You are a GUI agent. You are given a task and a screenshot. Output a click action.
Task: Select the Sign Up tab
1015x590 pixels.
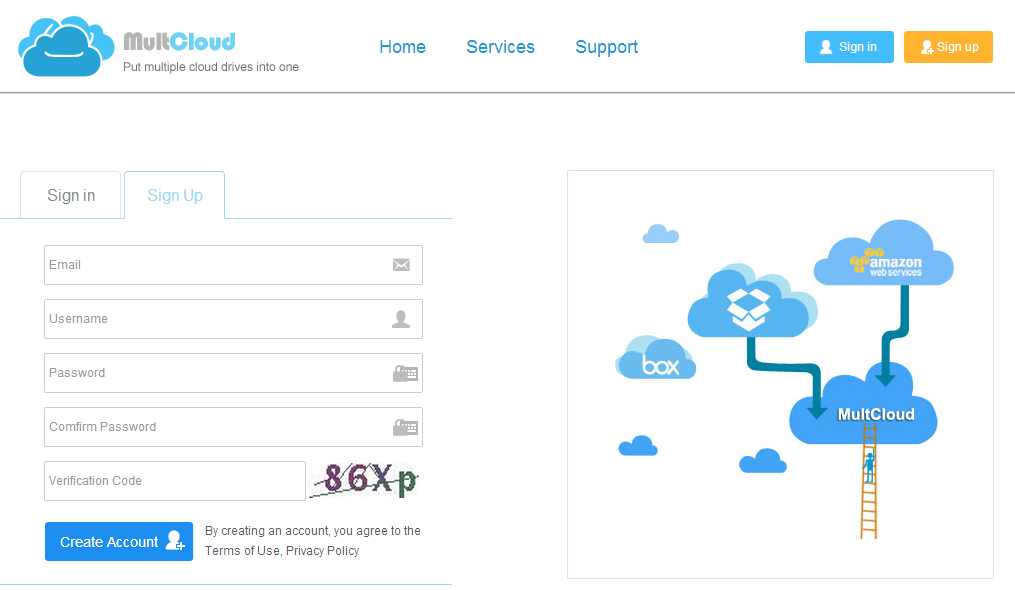pos(175,195)
